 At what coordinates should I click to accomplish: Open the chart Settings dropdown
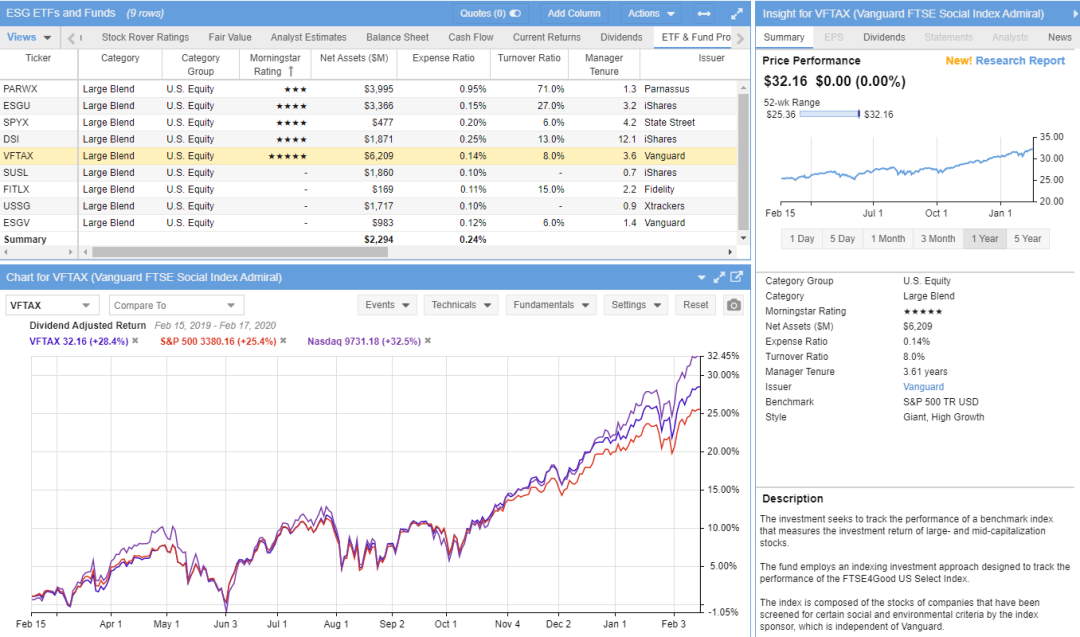636,305
